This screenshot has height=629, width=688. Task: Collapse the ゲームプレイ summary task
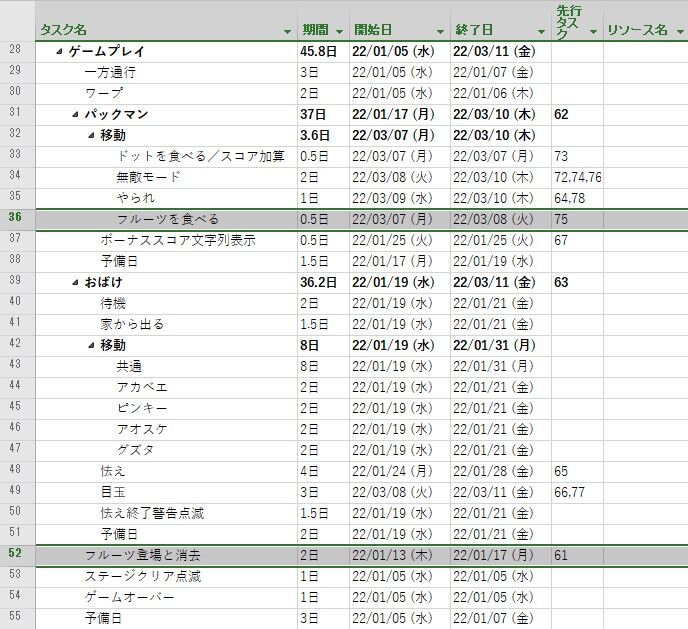tap(59, 52)
